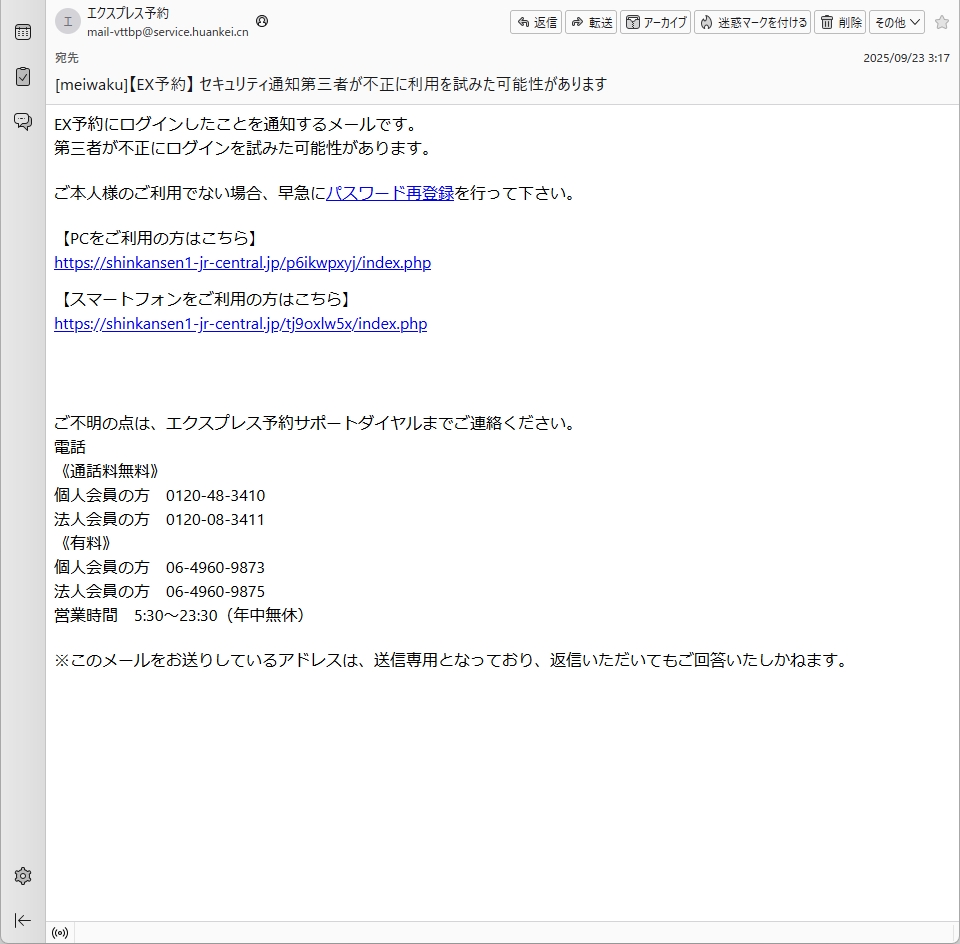The height and width of the screenshot is (944, 960).
Task: Archive the message with アーカイブ
Action: 656,22
